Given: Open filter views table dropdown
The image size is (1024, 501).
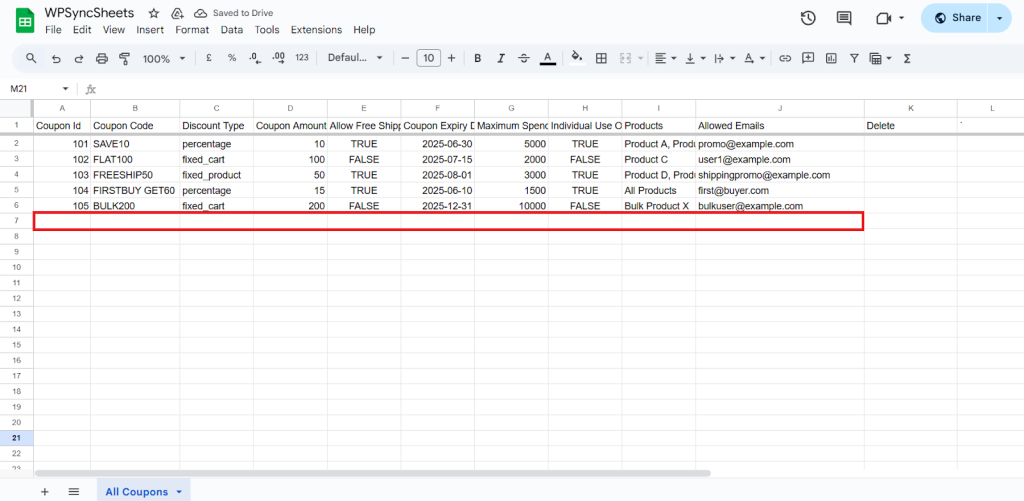Looking at the screenshot, I should click(880, 58).
